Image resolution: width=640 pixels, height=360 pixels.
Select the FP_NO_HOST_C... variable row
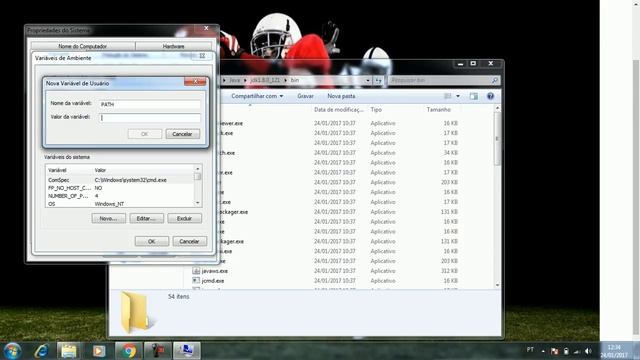(120, 188)
